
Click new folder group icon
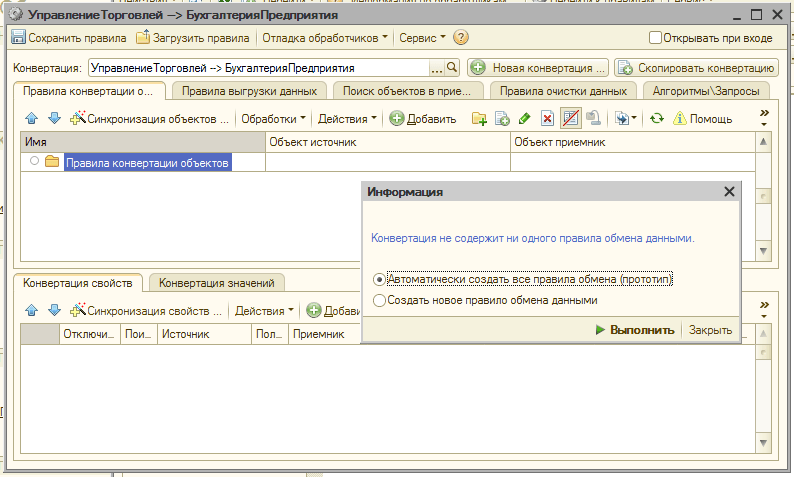pyautogui.click(x=479, y=118)
